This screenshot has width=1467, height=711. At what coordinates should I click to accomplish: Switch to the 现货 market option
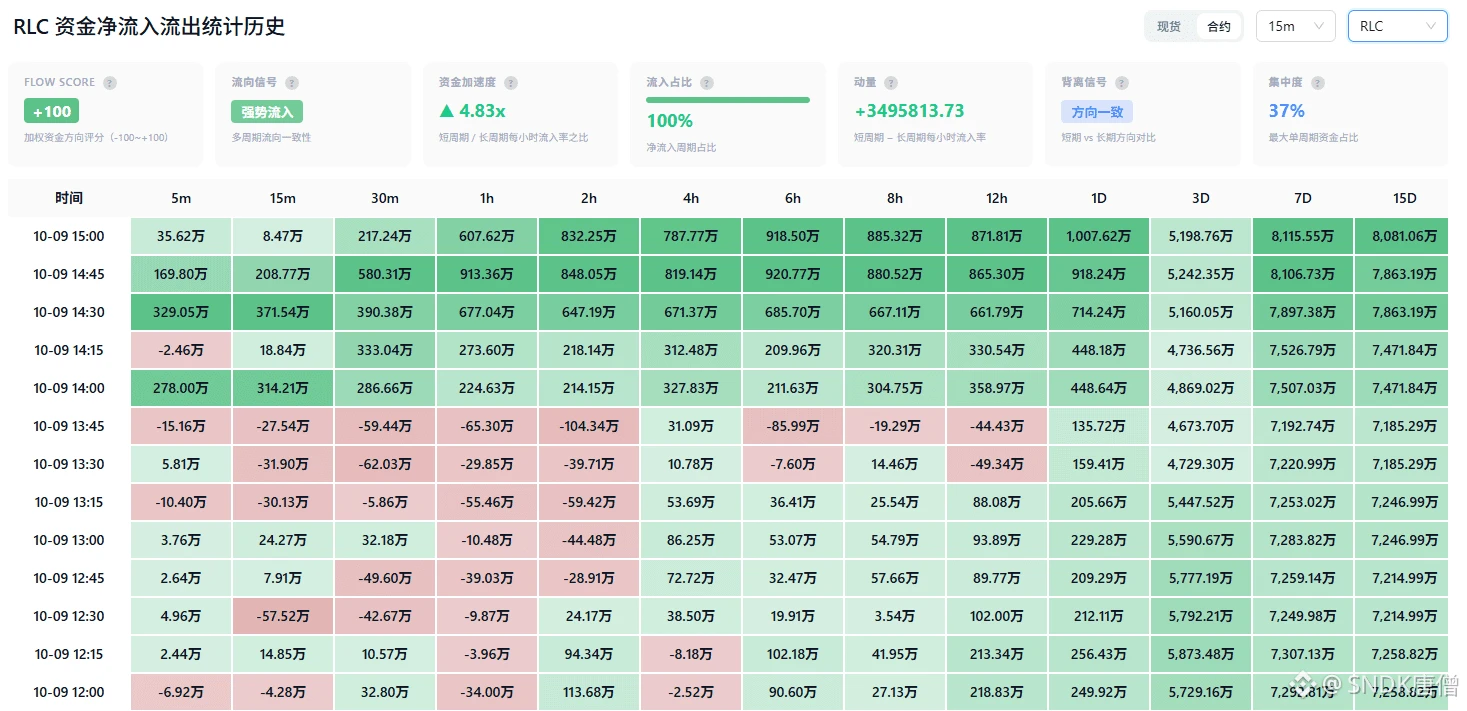(1169, 27)
